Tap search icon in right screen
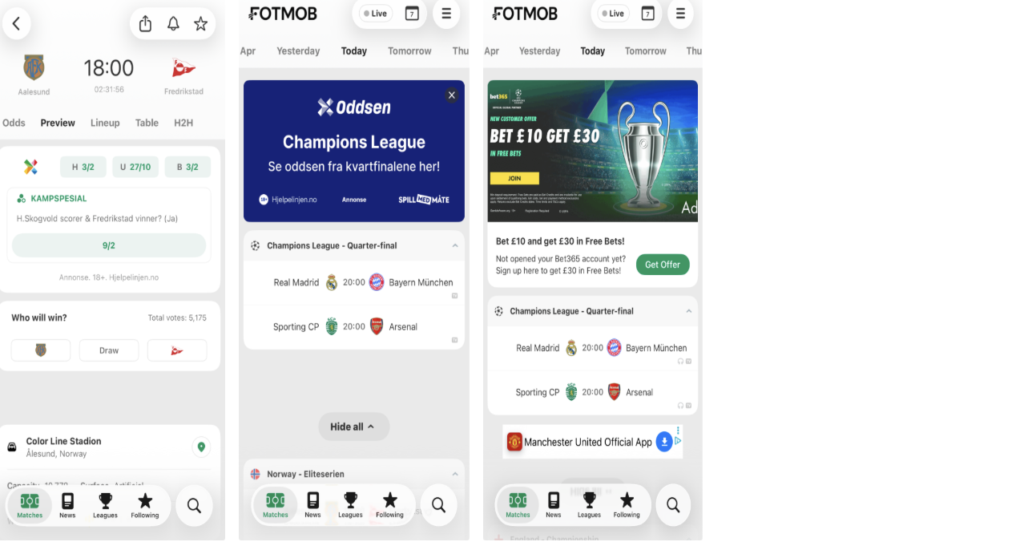This screenshot has height=550, width=1024. (673, 505)
